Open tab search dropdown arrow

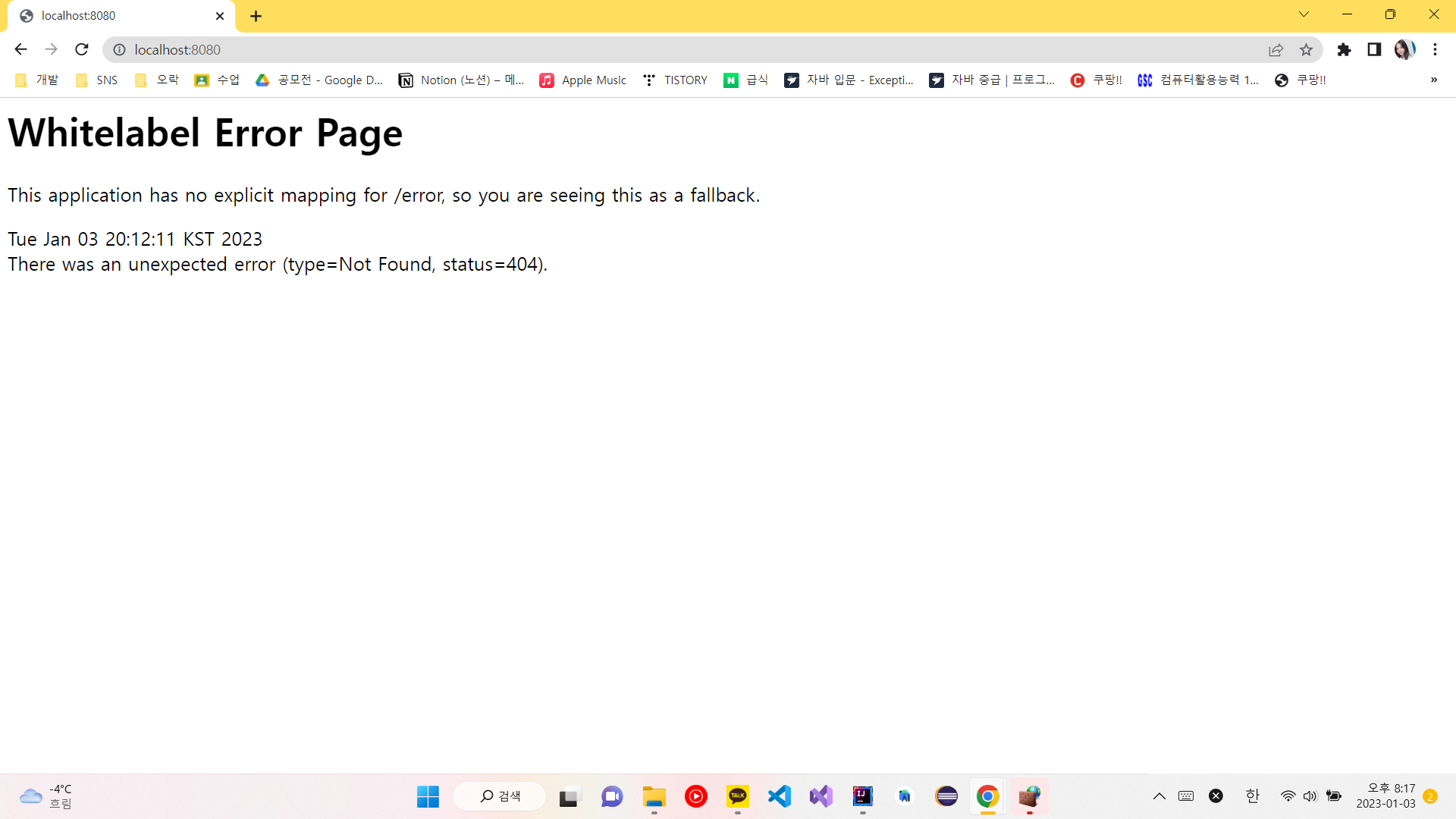[1304, 14]
